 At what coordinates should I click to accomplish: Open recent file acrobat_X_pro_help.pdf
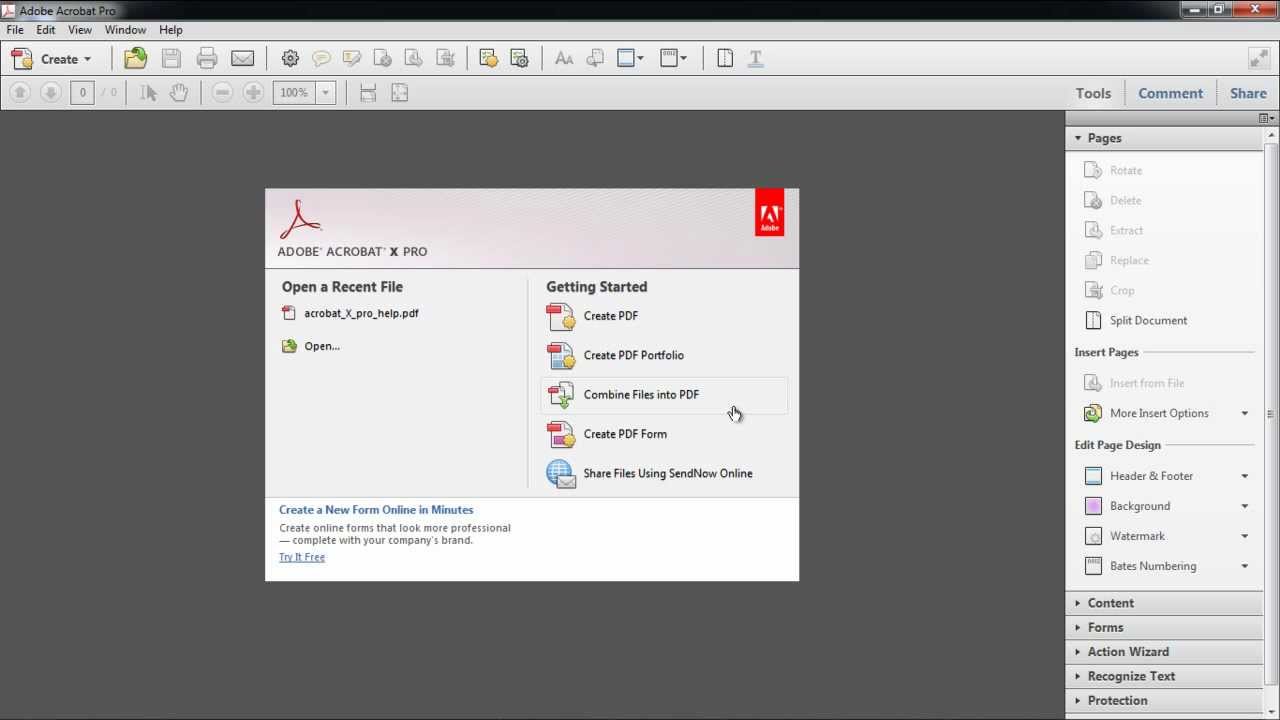pyautogui.click(x=350, y=313)
